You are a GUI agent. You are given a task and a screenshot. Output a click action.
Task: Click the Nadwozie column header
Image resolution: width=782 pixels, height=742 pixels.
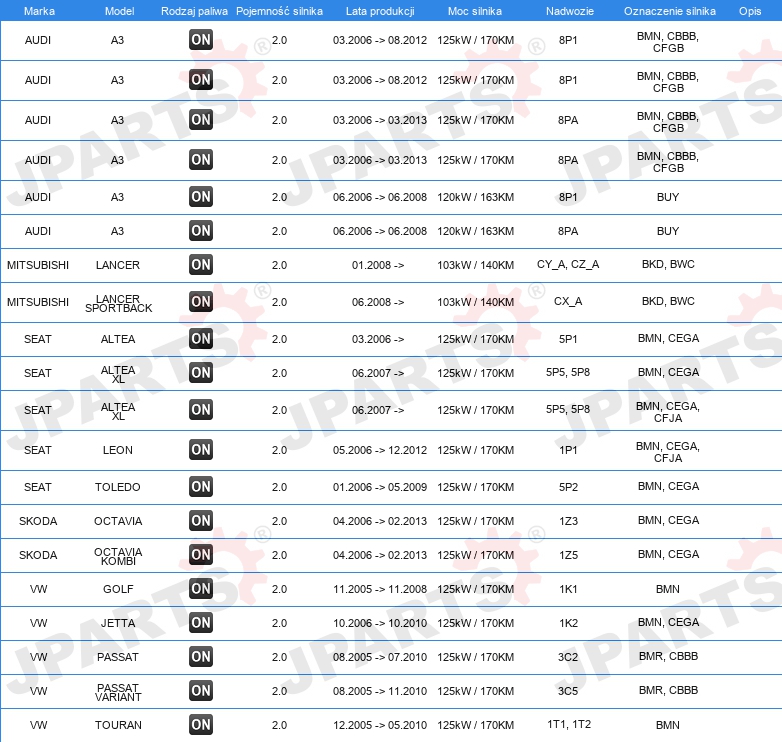[x=570, y=11]
